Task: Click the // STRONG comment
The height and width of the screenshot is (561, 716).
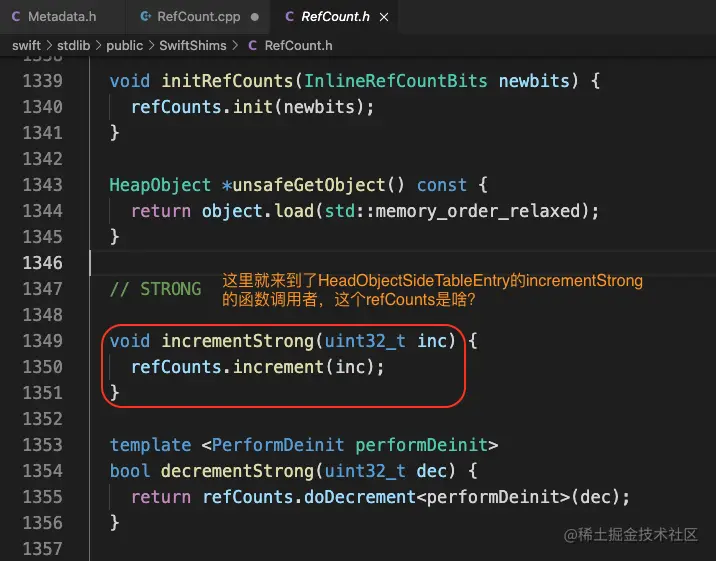Action: [x=155, y=289]
